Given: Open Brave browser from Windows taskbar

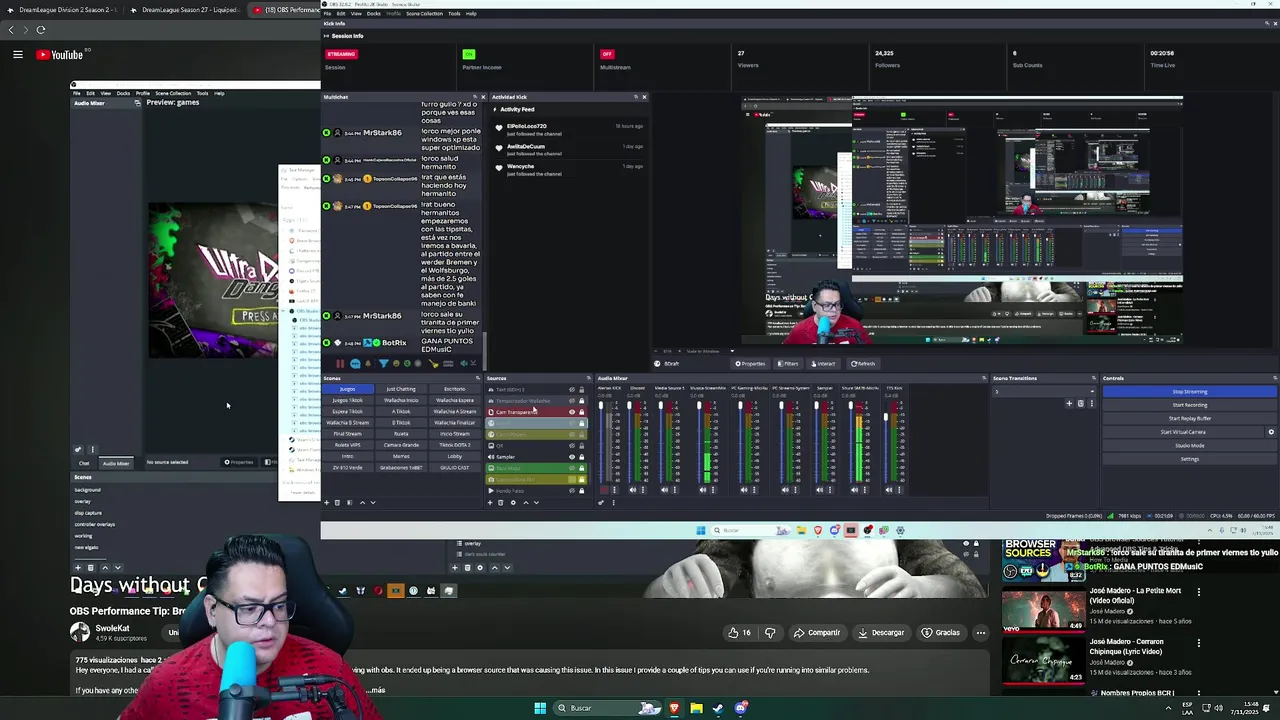Looking at the screenshot, I should (x=674, y=708).
